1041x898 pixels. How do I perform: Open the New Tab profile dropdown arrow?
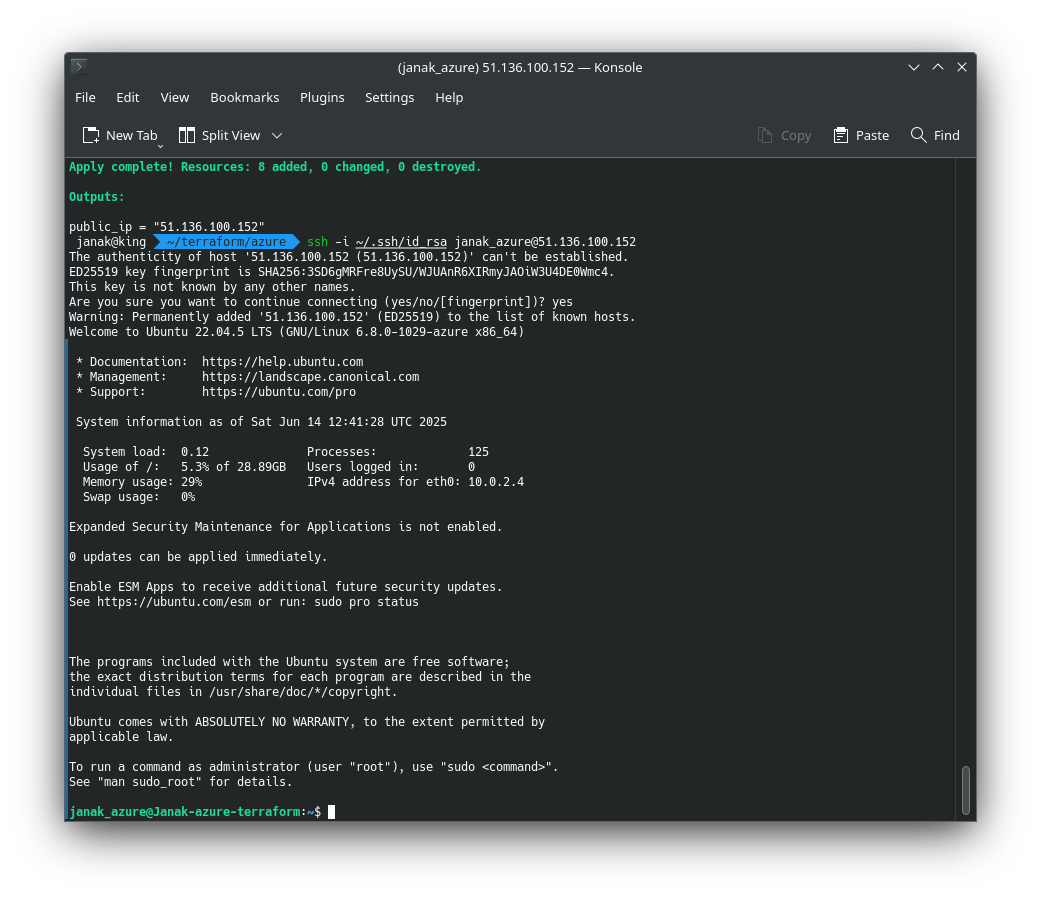click(x=160, y=145)
